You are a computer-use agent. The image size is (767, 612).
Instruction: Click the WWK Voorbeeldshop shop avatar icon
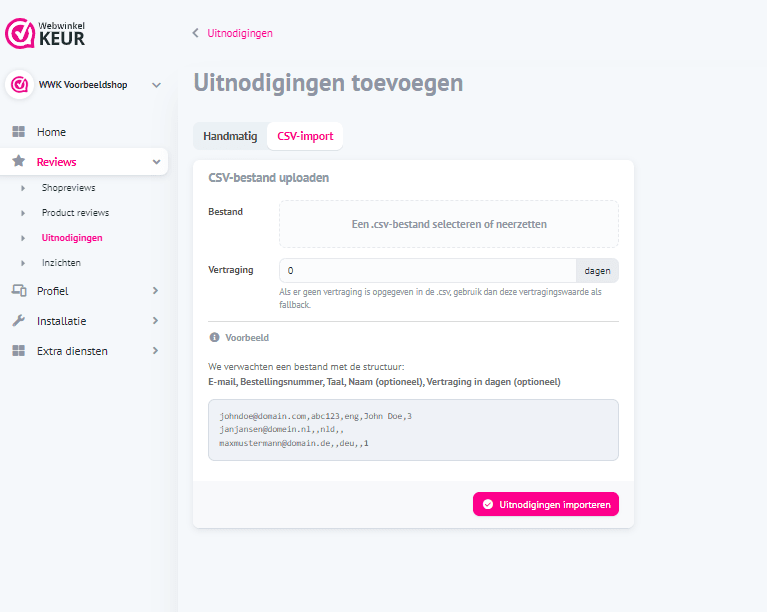pos(18,85)
